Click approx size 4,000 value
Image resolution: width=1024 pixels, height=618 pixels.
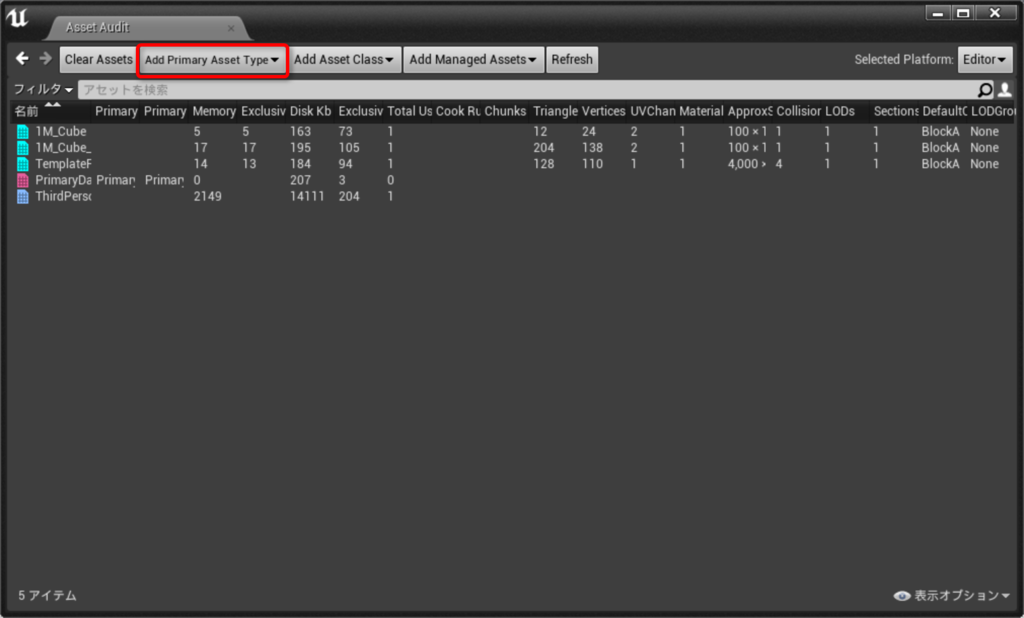(747, 164)
